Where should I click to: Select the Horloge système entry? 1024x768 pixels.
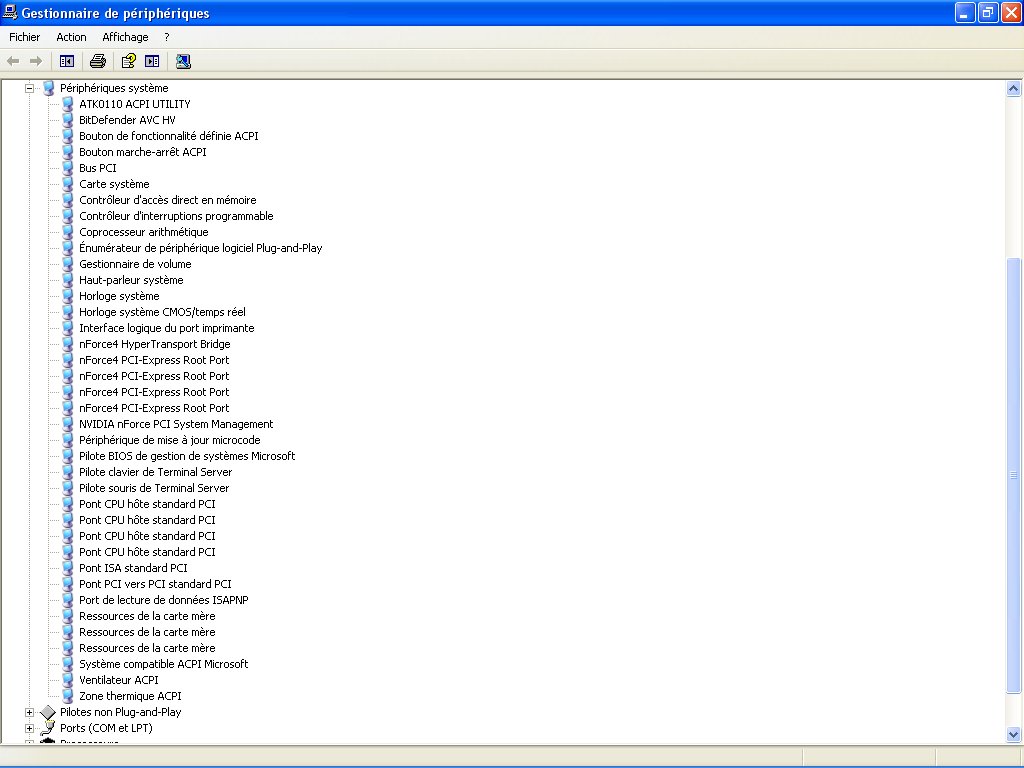[x=119, y=296]
